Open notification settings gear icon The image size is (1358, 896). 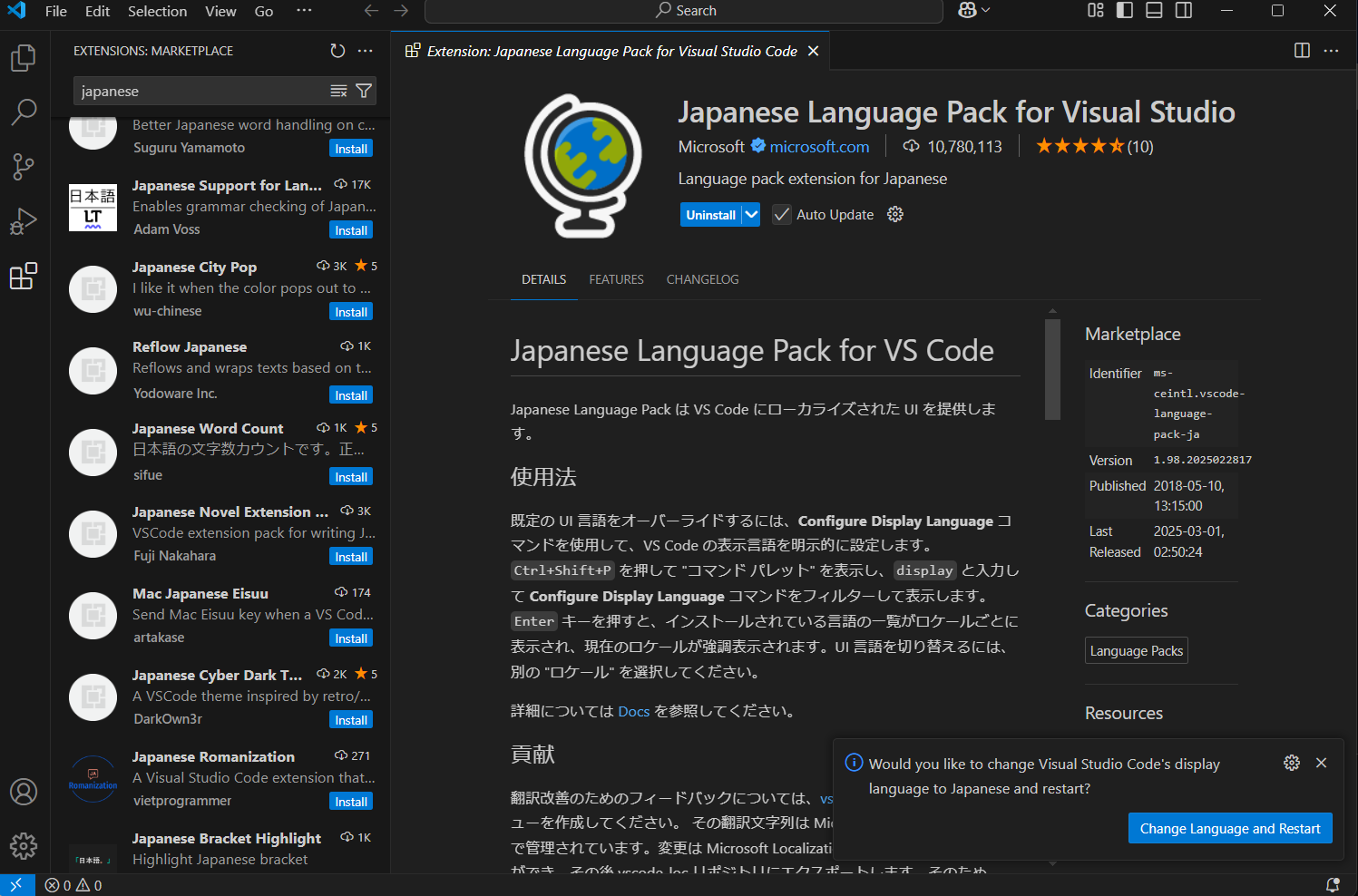(1292, 763)
